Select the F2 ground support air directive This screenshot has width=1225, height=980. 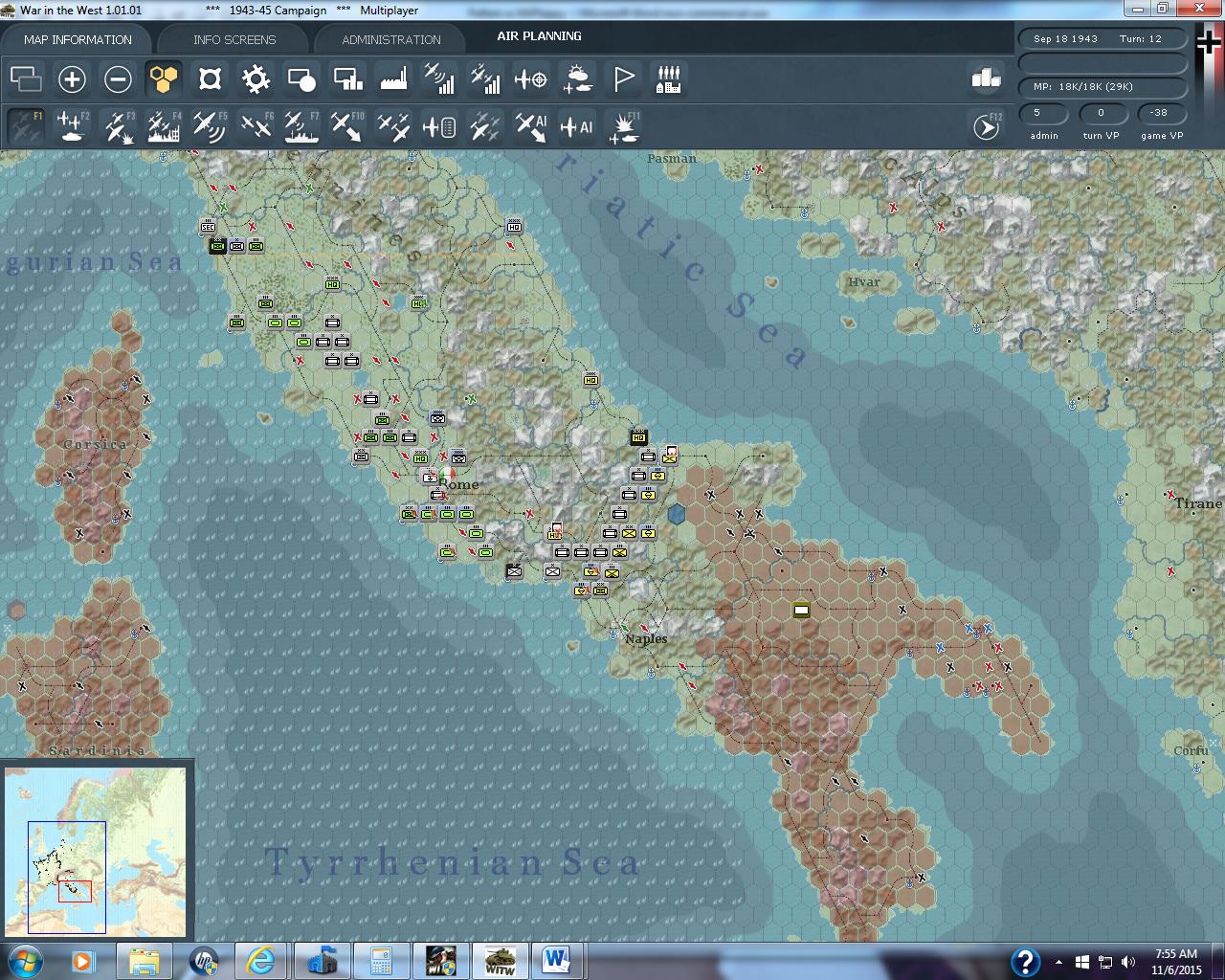coord(72,126)
